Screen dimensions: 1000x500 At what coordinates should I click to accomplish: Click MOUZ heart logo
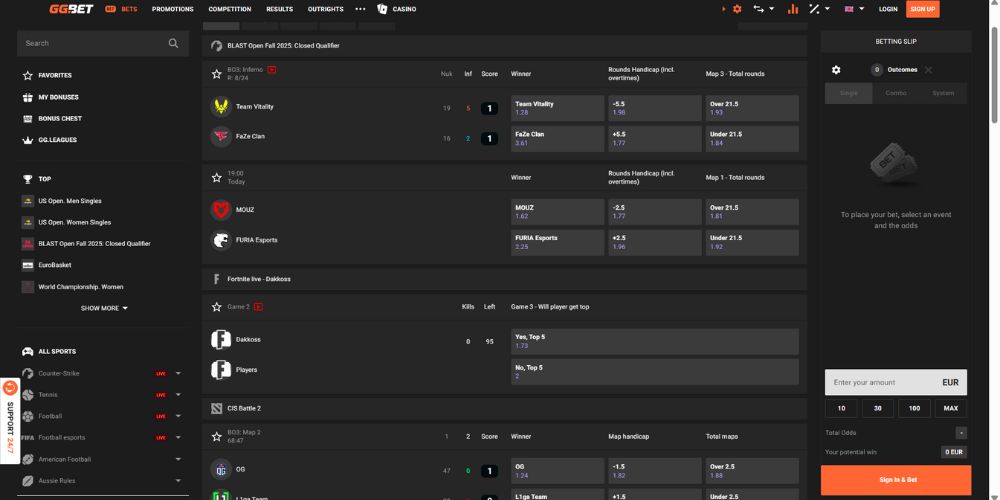point(221,210)
